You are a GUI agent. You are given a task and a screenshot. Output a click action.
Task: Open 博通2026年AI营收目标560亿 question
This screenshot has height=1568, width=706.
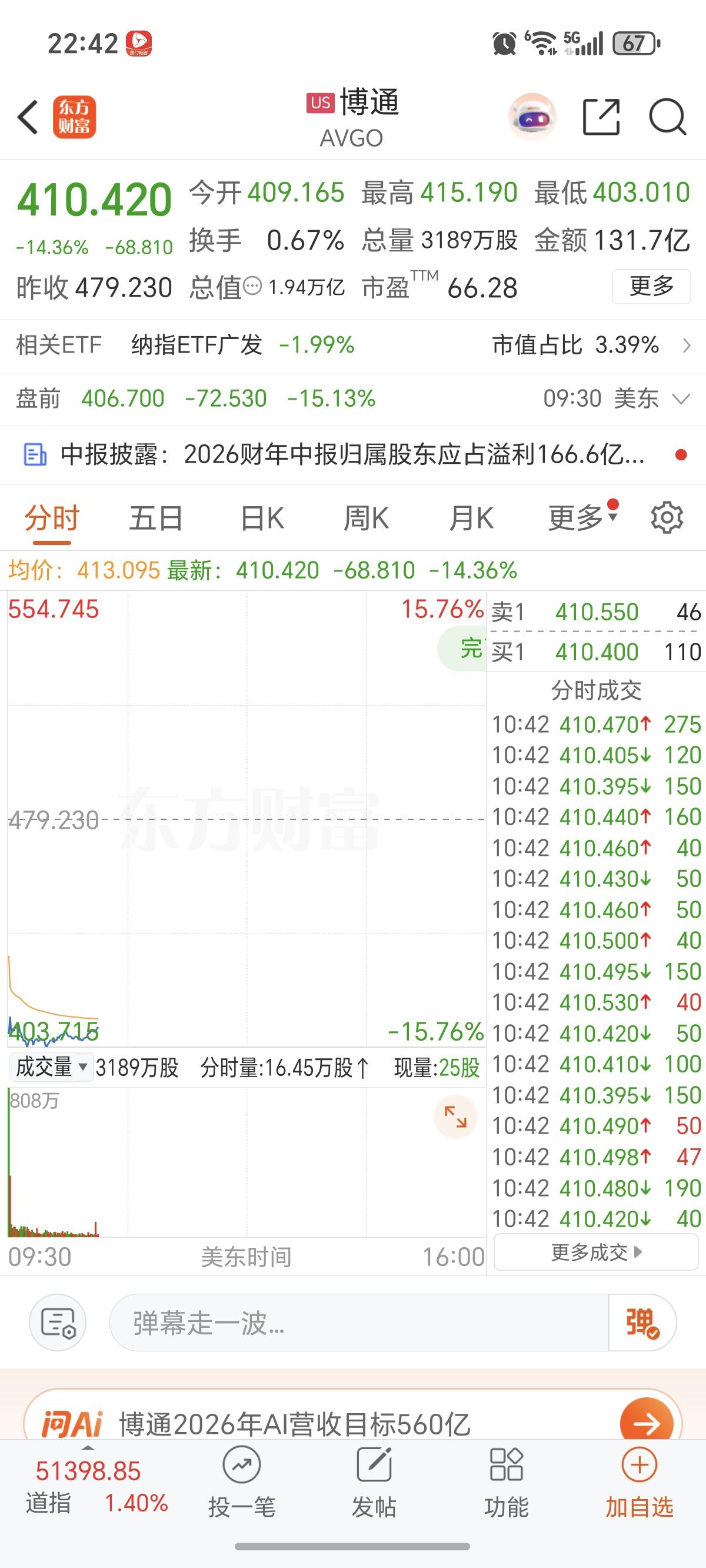pyautogui.click(x=295, y=1424)
